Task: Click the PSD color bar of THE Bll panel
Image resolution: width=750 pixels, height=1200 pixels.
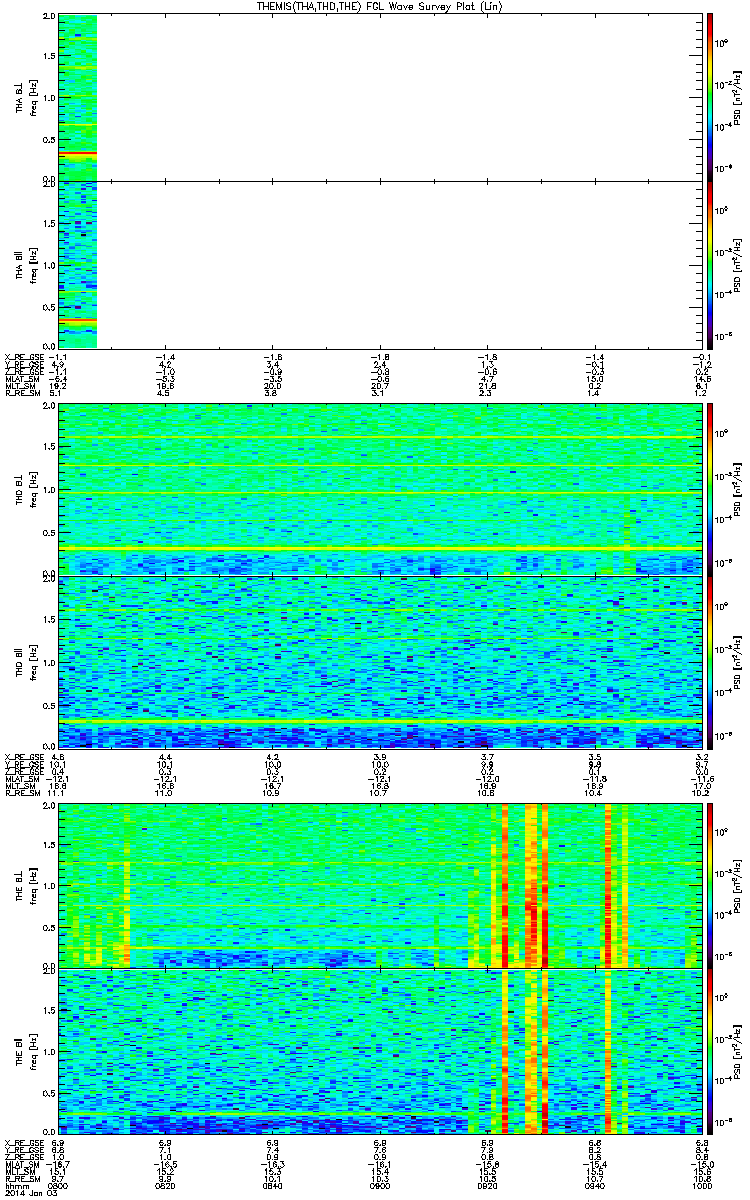Action: tap(710, 1051)
